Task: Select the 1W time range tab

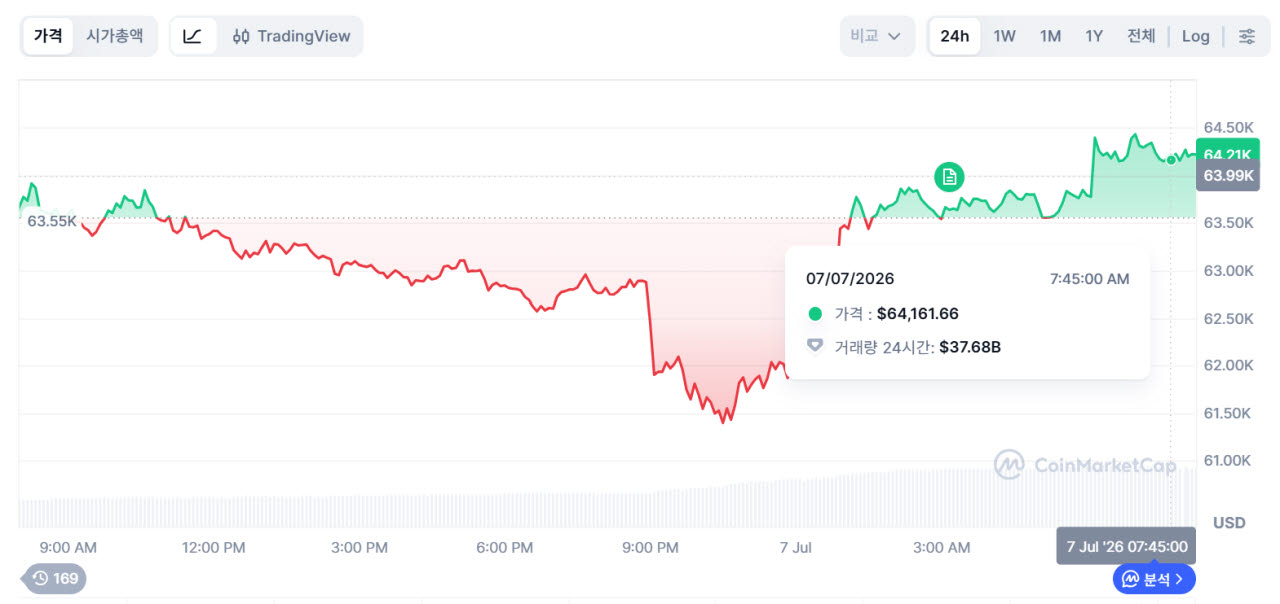Action: click(x=1004, y=36)
